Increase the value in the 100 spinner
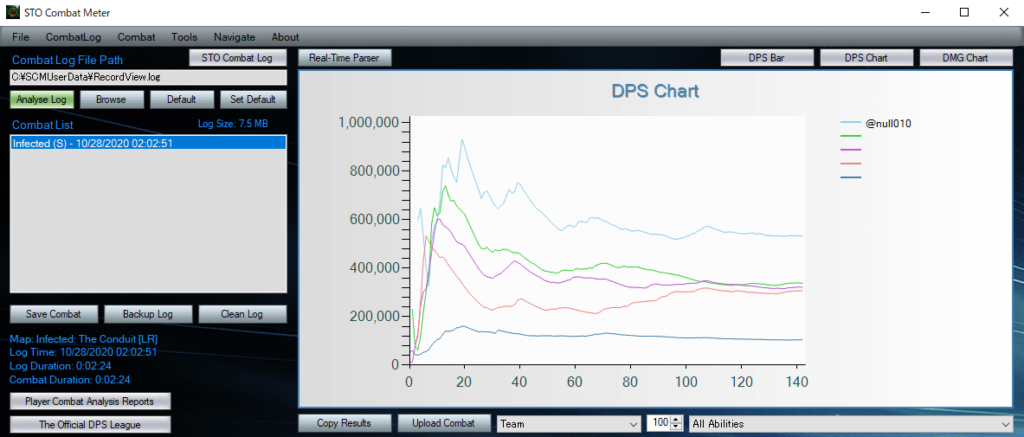This screenshot has width=1024, height=437. pyautogui.click(x=677, y=420)
